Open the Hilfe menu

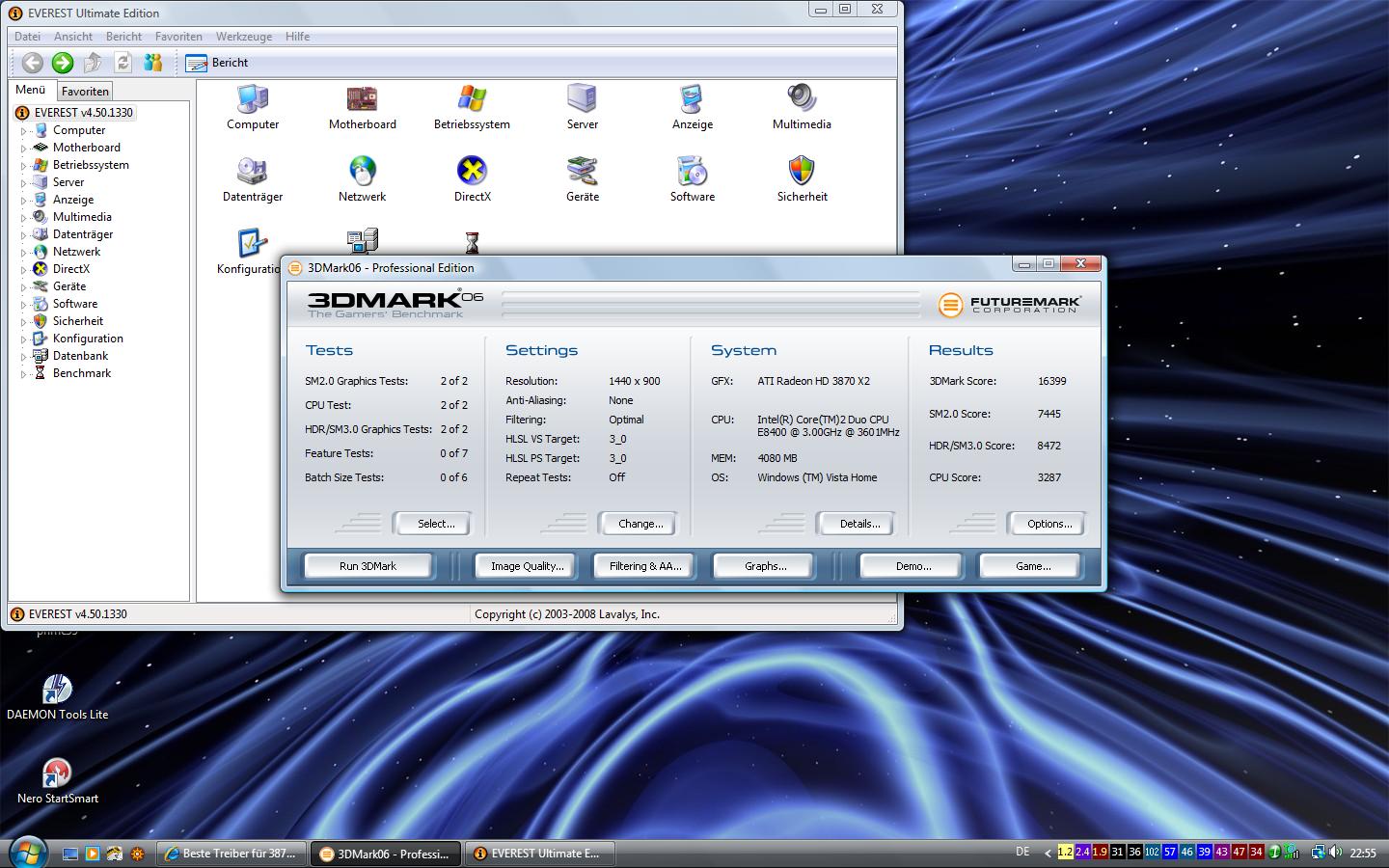click(297, 37)
